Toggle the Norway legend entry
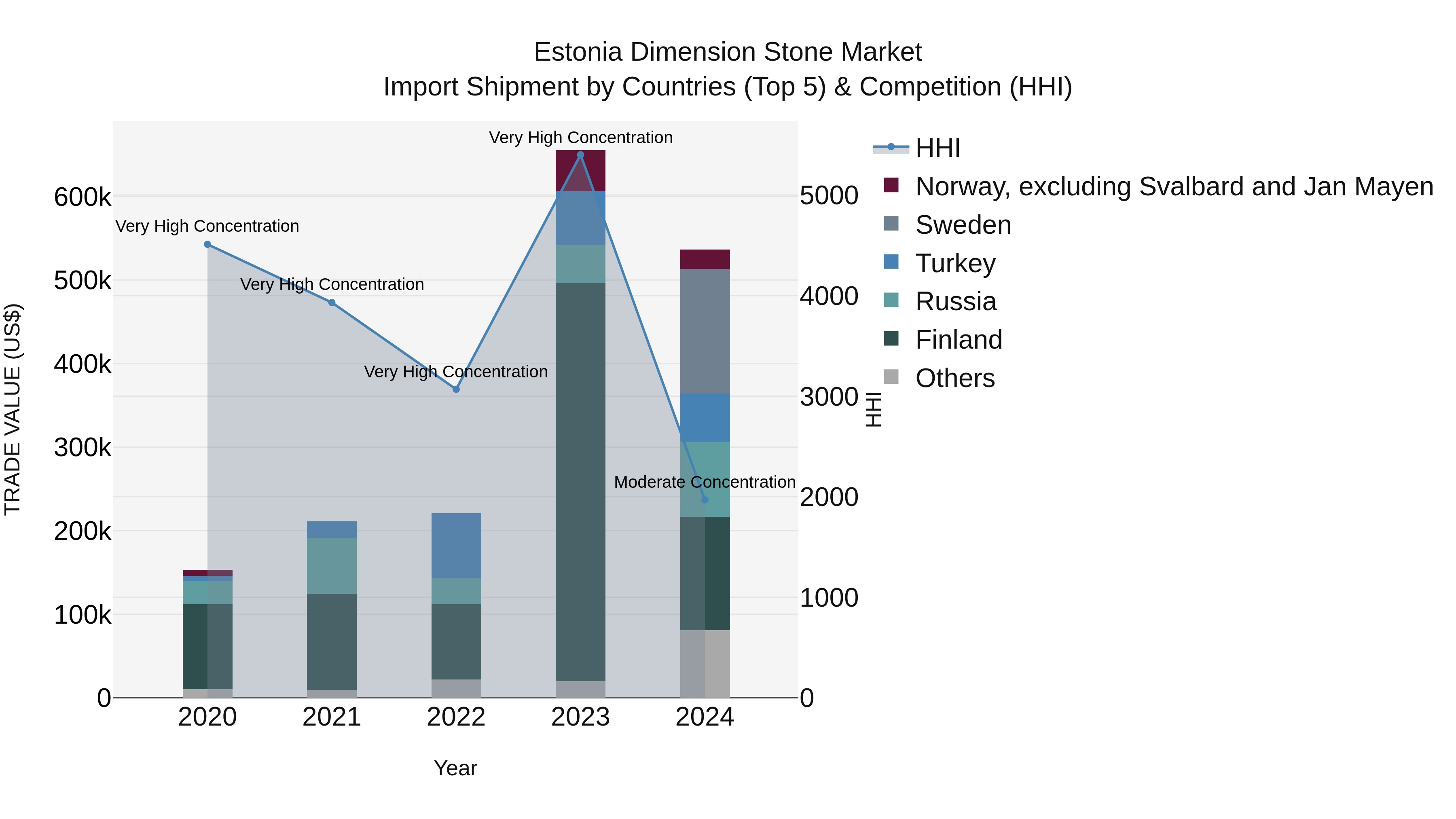The height and width of the screenshot is (819, 1456). [1158, 186]
